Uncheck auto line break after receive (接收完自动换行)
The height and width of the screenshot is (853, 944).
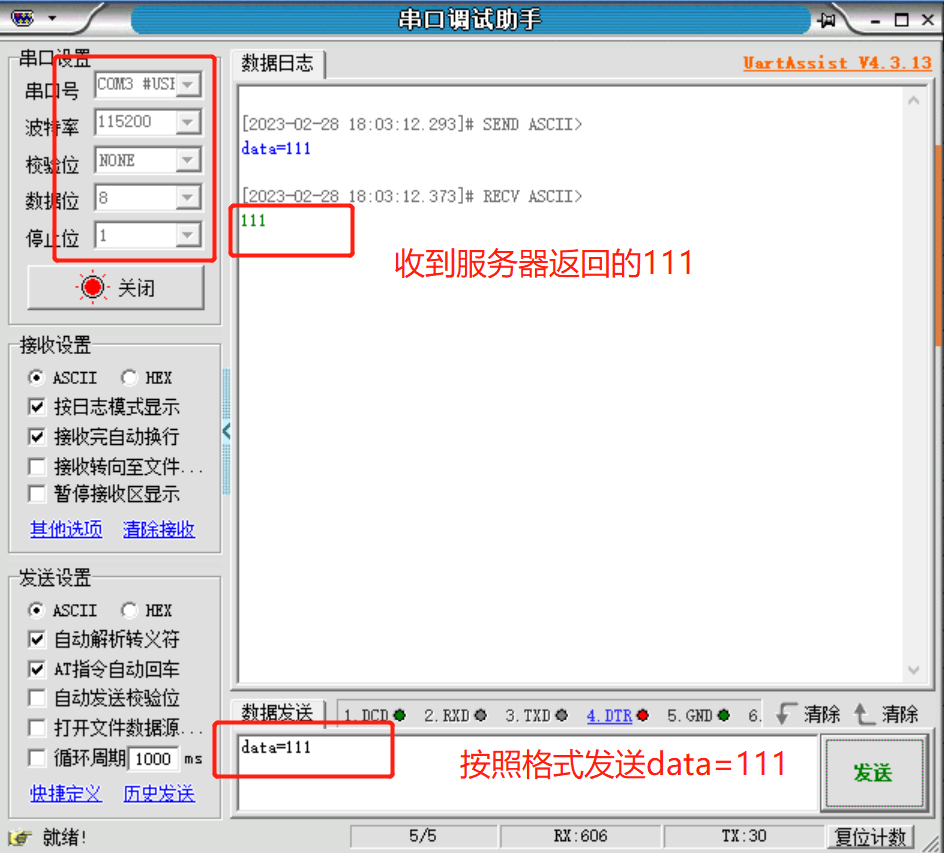(37, 436)
